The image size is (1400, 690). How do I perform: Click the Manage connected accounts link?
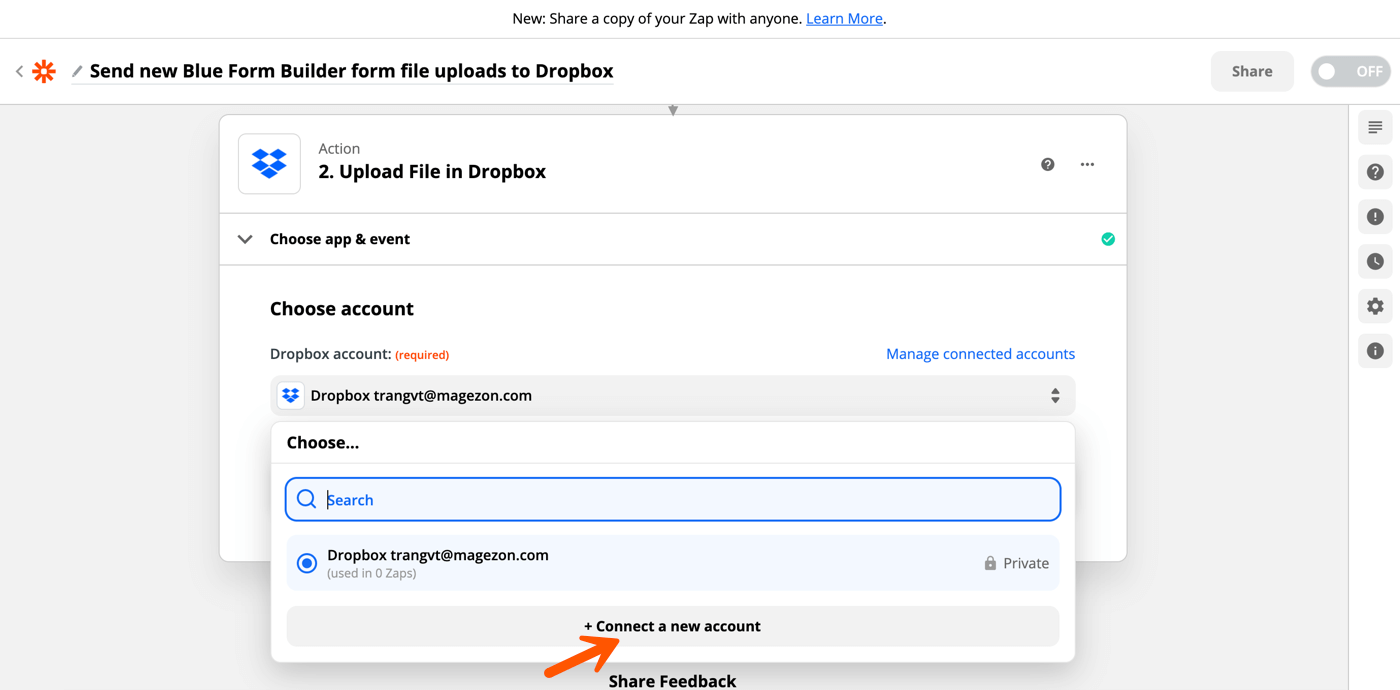[979, 353]
